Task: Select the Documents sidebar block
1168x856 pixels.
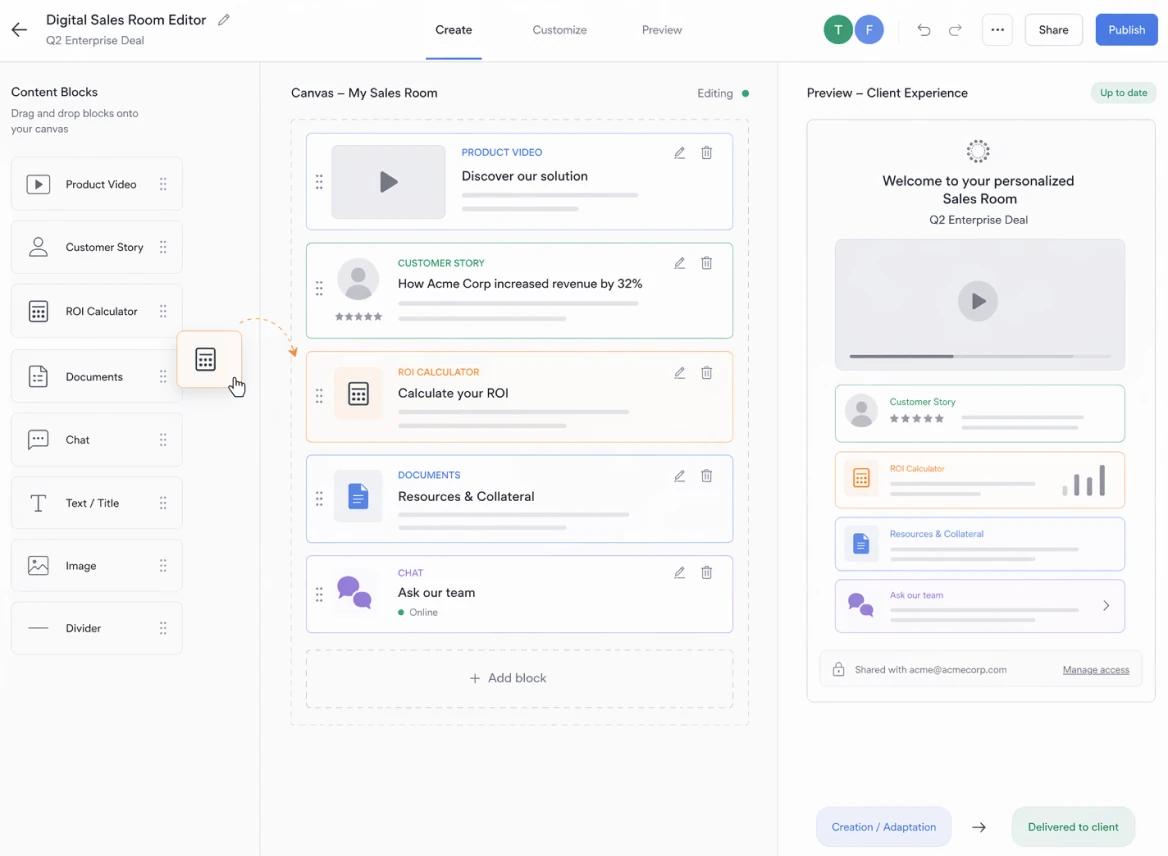Action: (97, 376)
